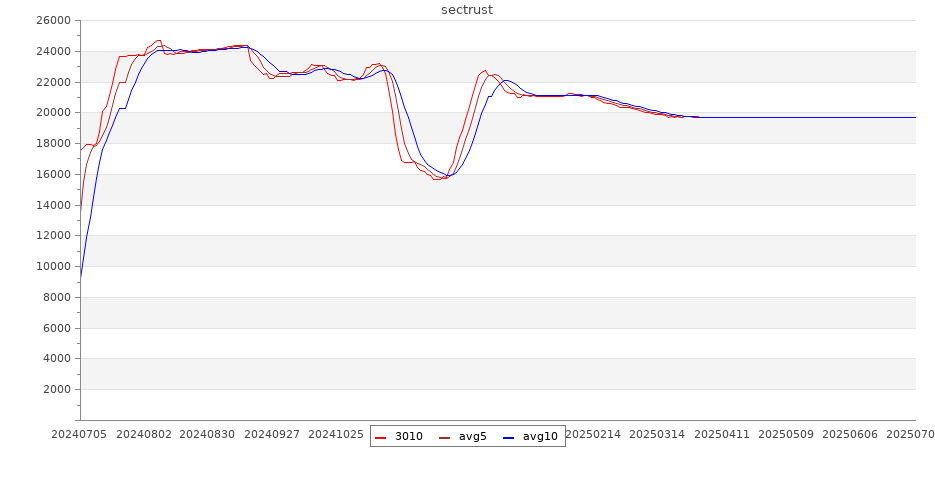Image resolution: width=935 pixels, height=500 pixels.
Task: Click y-axis label 18000
Action: pyautogui.click(x=54, y=143)
